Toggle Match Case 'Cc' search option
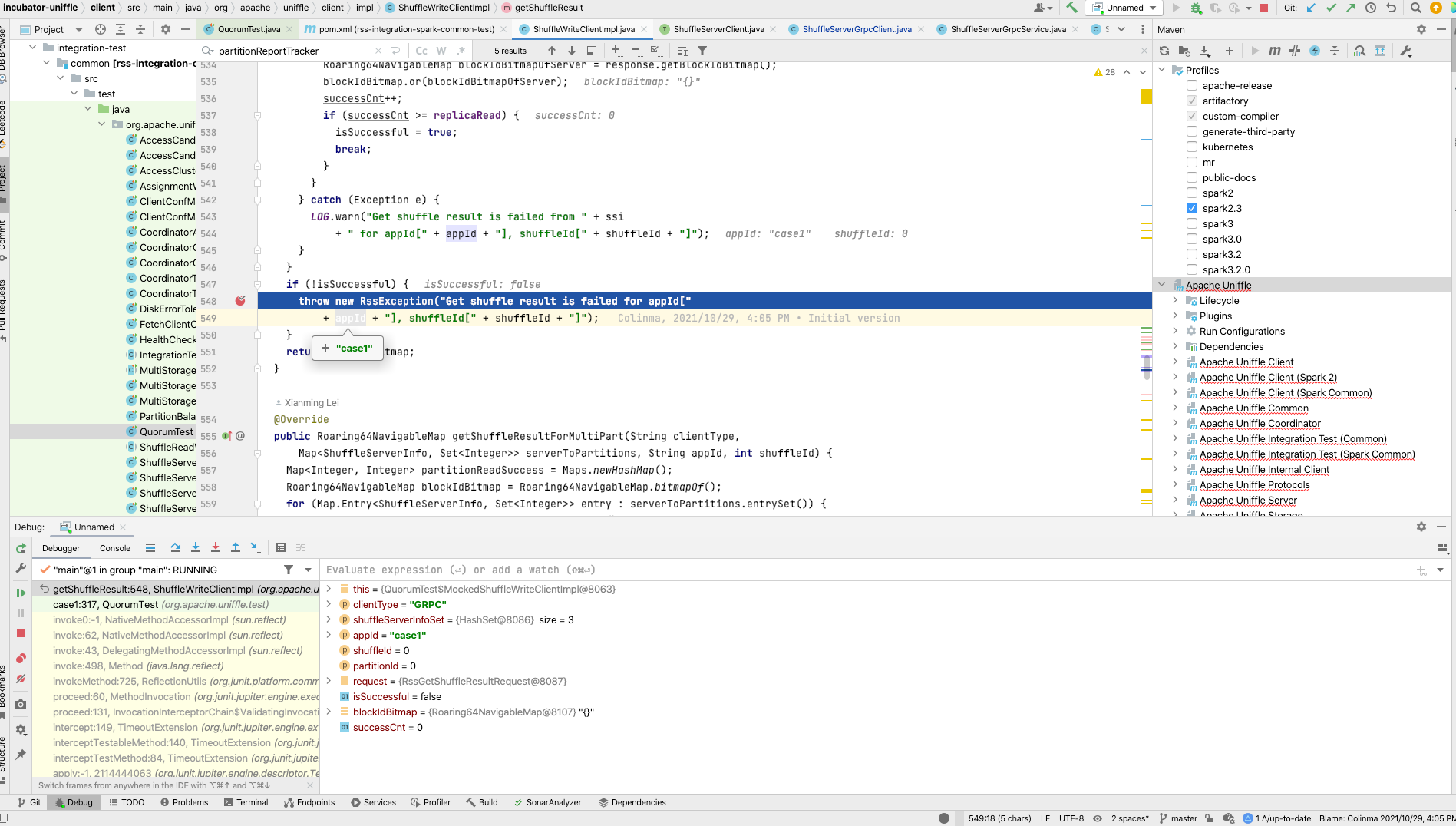This screenshot has width=1456, height=826. tap(421, 51)
